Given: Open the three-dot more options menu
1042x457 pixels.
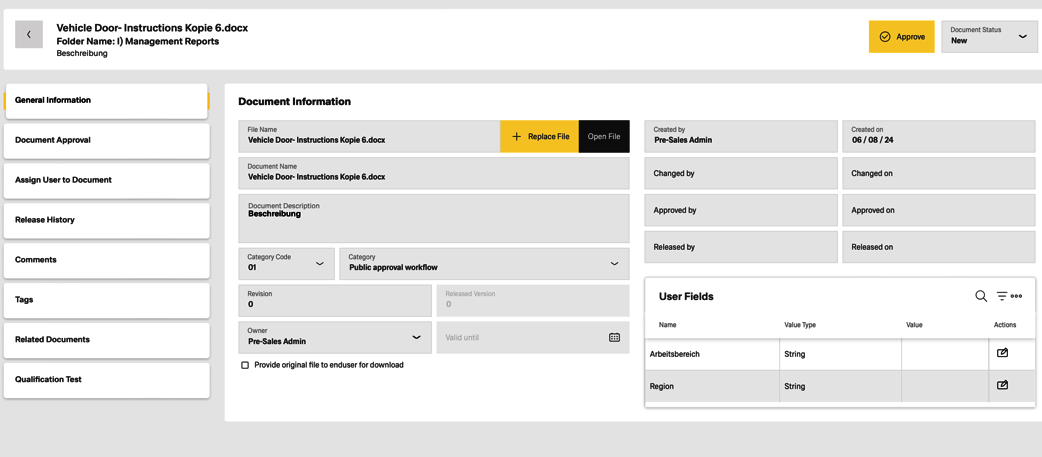Looking at the screenshot, I should pos(1017,297).
